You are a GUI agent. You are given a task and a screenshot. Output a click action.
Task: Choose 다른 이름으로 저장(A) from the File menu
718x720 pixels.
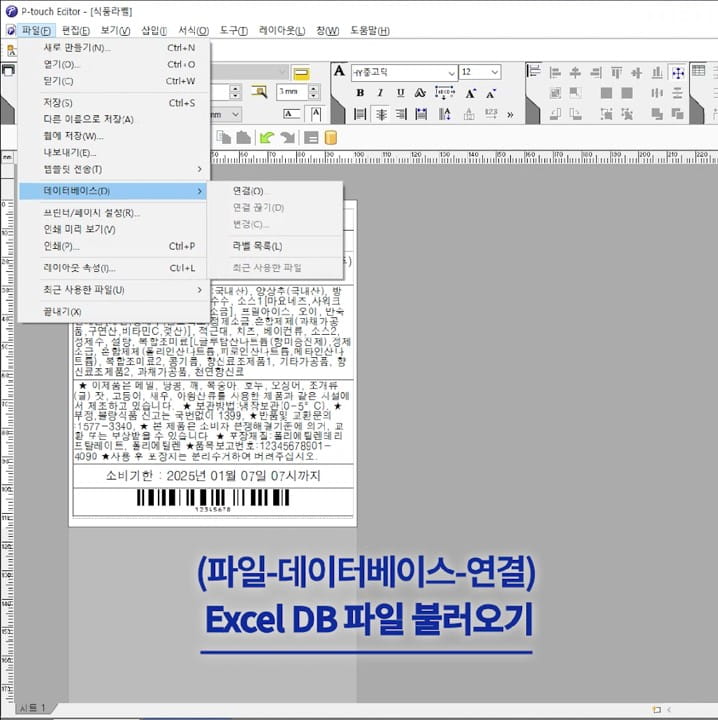pos(88,119)
